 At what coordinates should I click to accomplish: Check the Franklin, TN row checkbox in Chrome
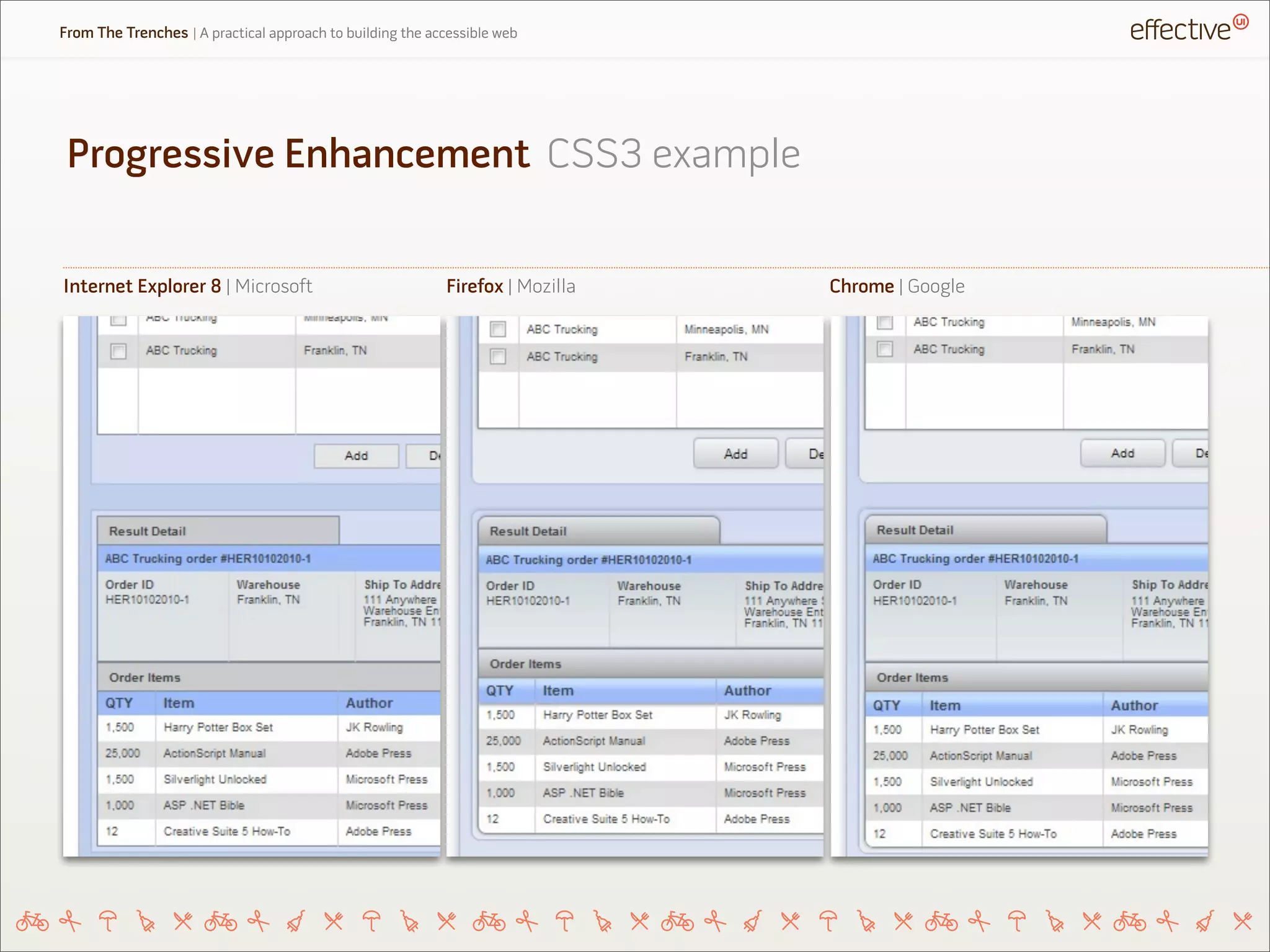pos(885,349)
